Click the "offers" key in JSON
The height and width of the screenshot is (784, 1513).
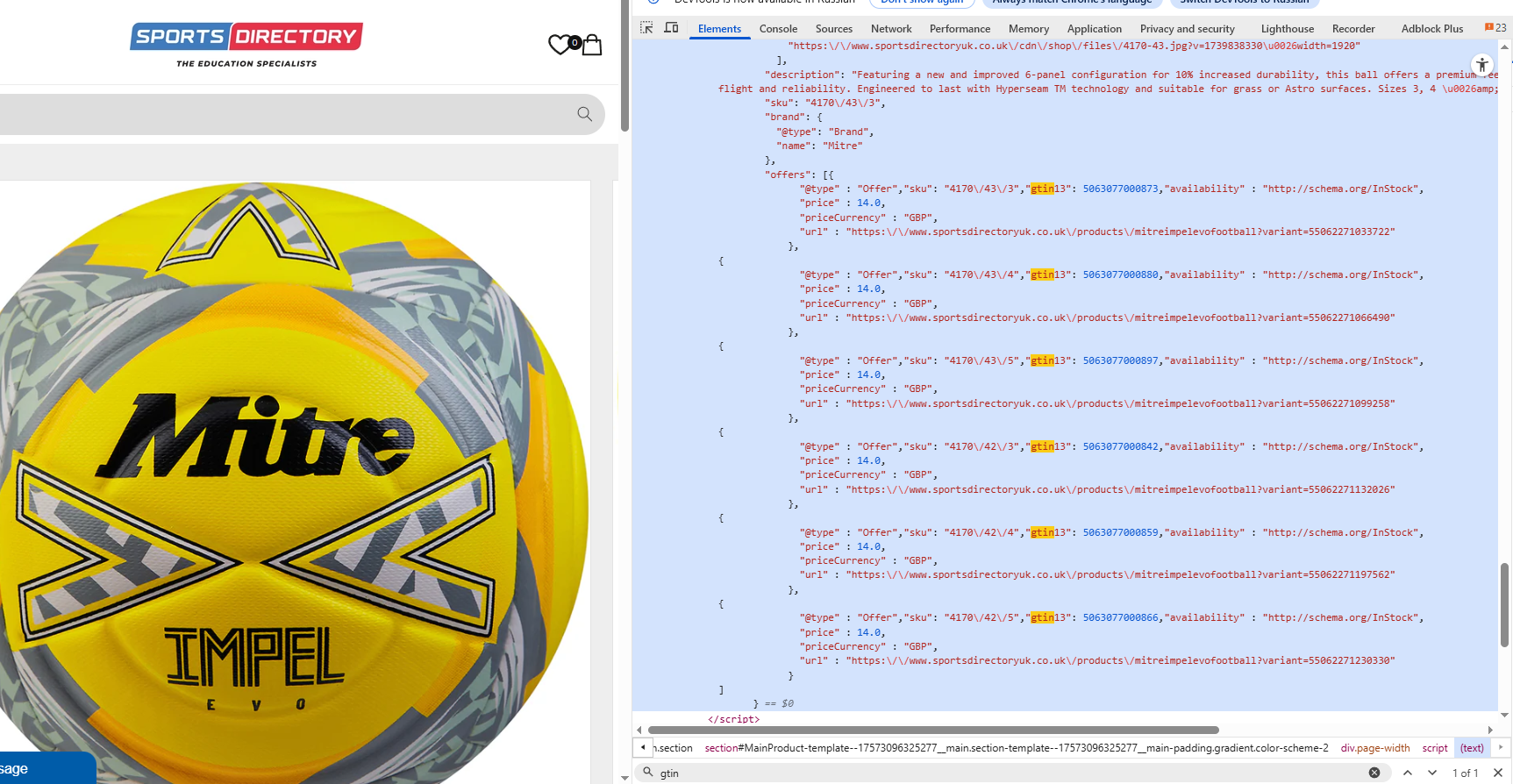pyautogui.click(x=788, y=175)
